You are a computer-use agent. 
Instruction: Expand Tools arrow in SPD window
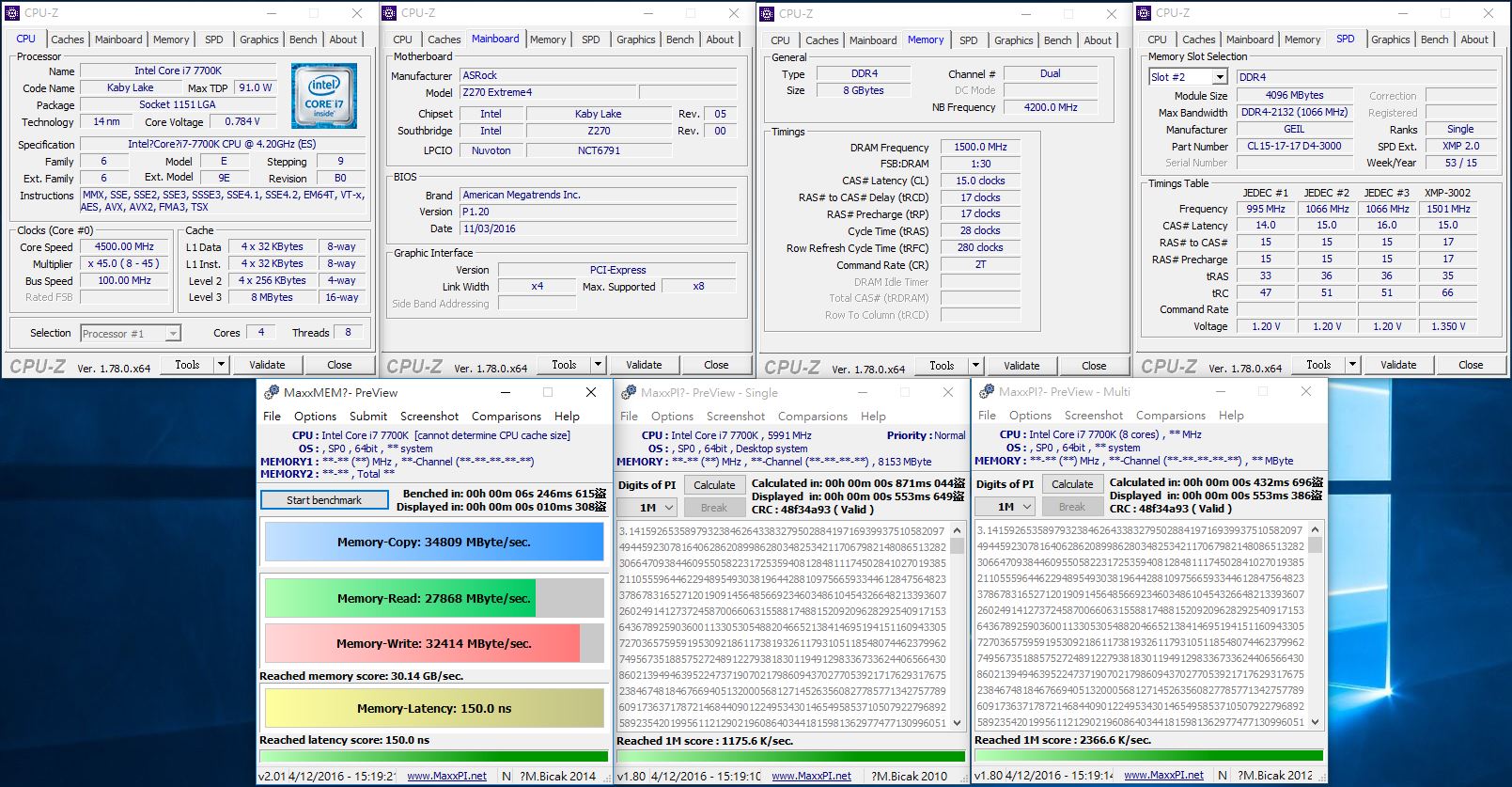click(1352, 365)
